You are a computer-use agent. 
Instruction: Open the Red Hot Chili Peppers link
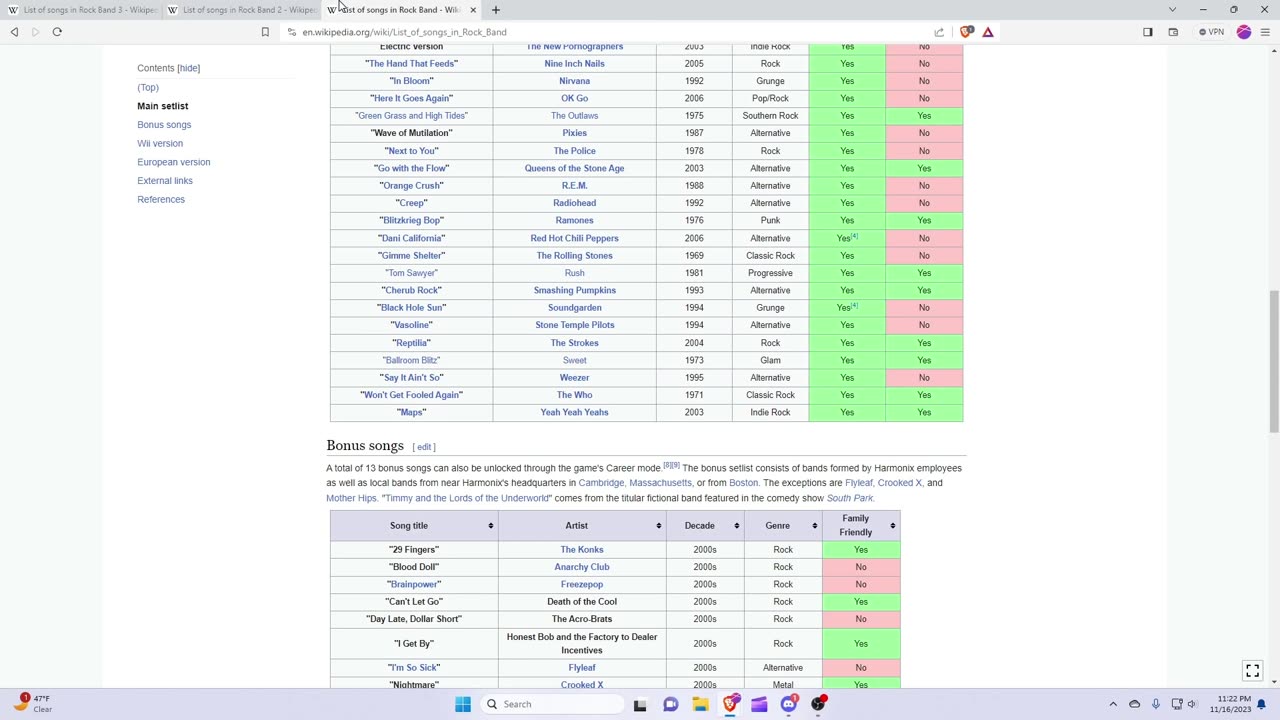click(574, 238)
